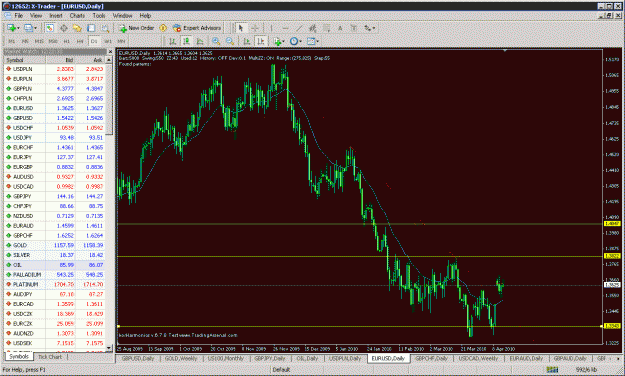Switch chart to Candlesticks mode
This screenshot has height=376, width=625.
pos(186,41)
